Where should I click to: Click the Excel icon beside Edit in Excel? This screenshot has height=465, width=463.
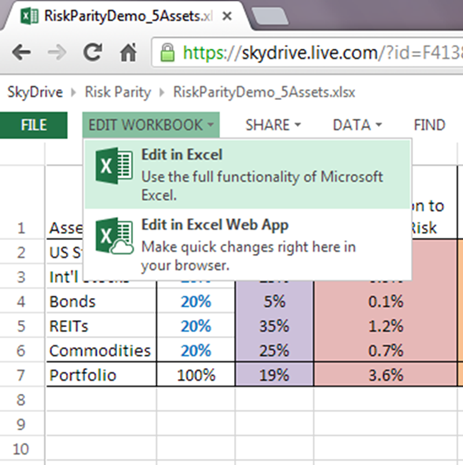tap(114, 166)
